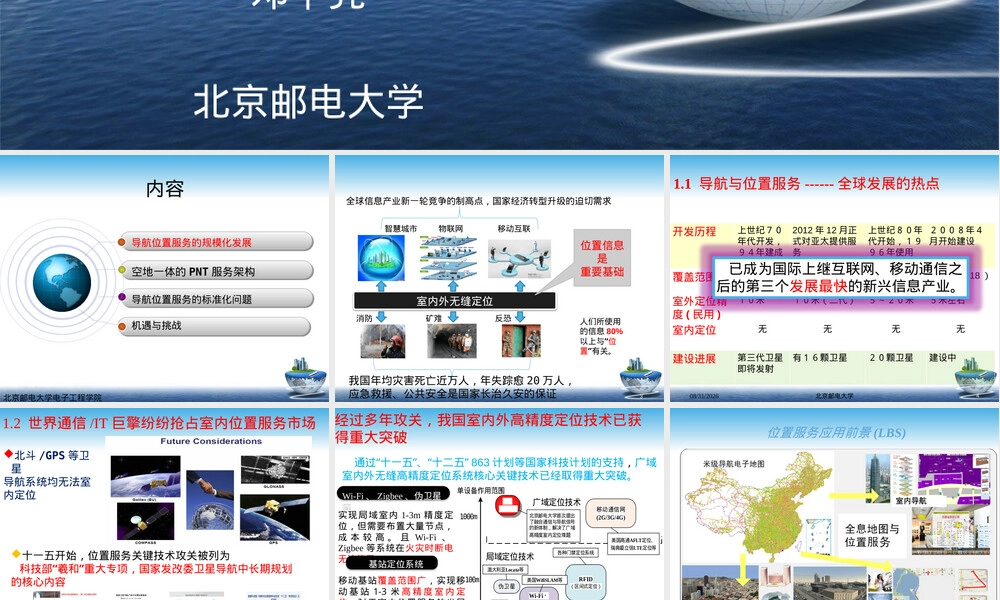Select title 位置服务应用前景 (LBS)
1000x600 pixels.
point(836,433)
